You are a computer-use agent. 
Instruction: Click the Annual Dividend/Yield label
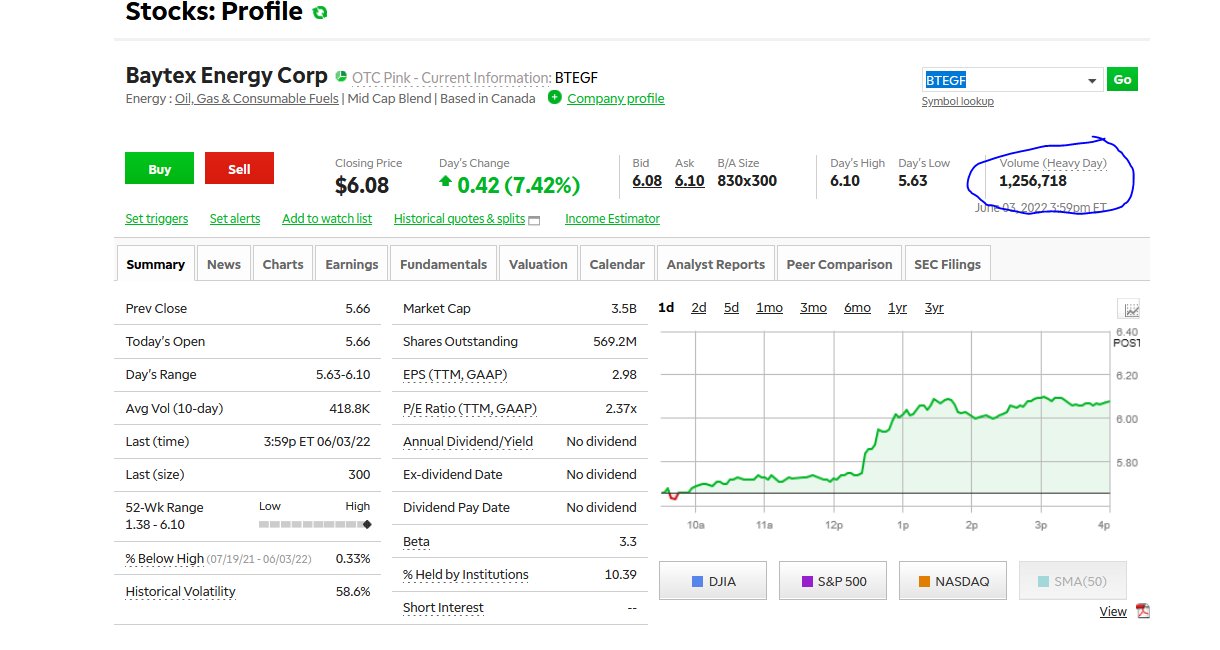click(x=468, y=441)
